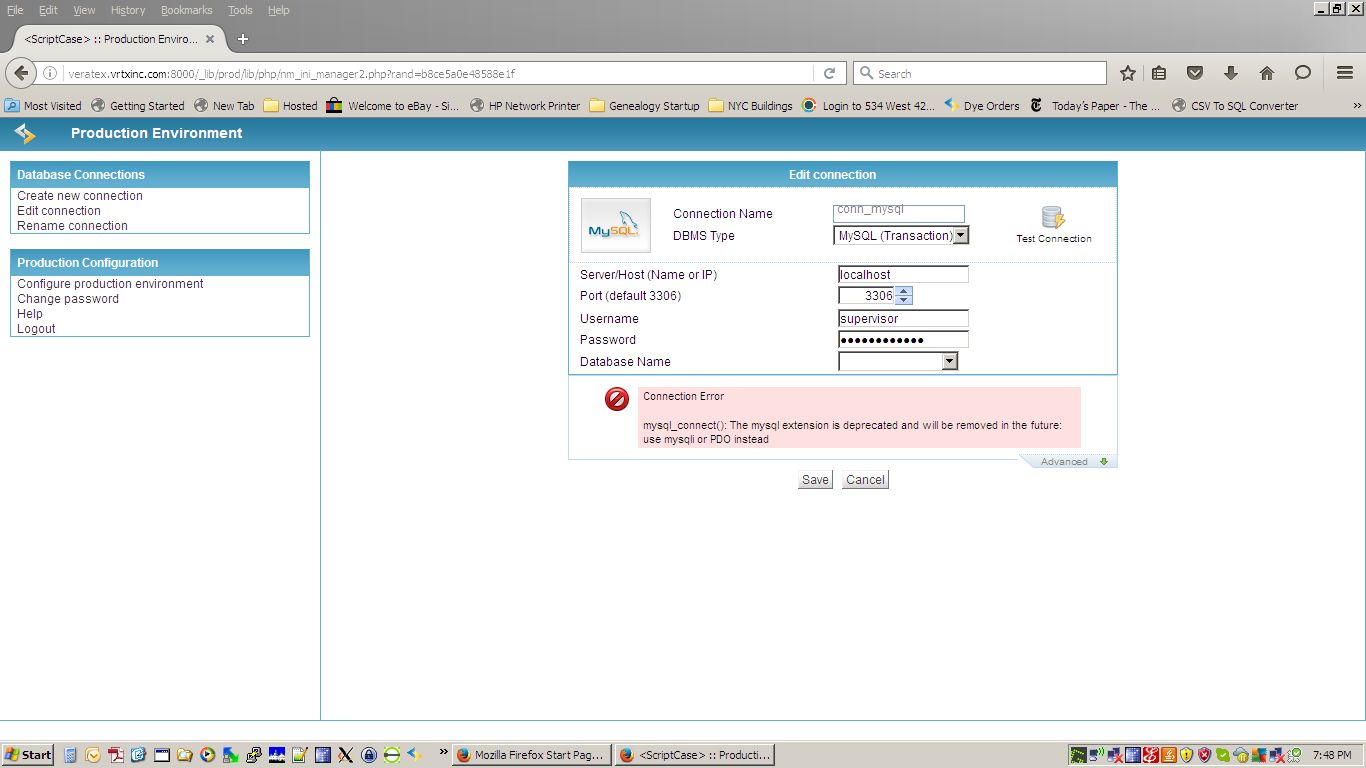The image size is (1366, 768).
Task: Open the Bookmarks menu
Action: 186,10
